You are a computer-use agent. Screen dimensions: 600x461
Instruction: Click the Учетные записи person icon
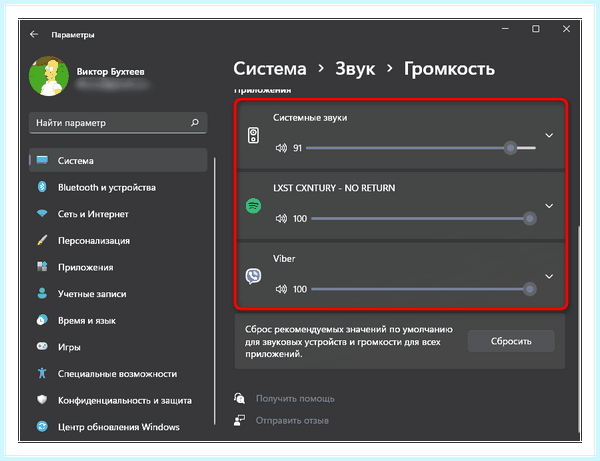pyautogui.click(x=42, y=293)
